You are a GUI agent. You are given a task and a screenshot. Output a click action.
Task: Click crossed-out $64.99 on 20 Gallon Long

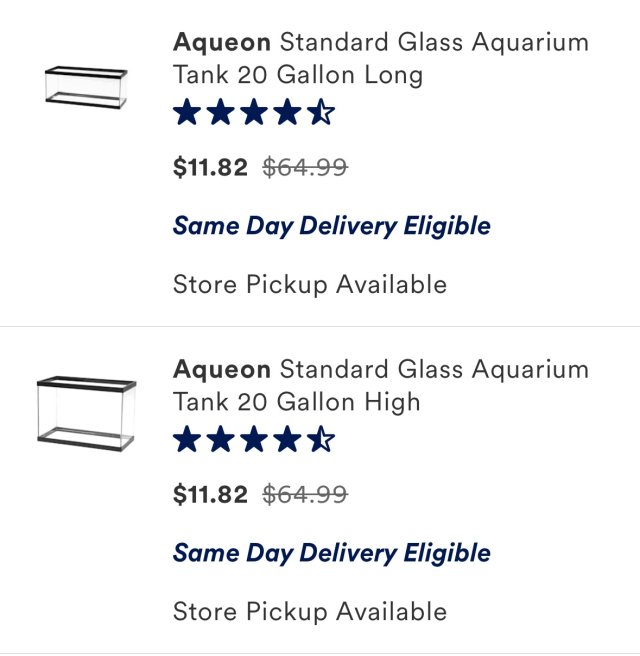pos(305,167)
